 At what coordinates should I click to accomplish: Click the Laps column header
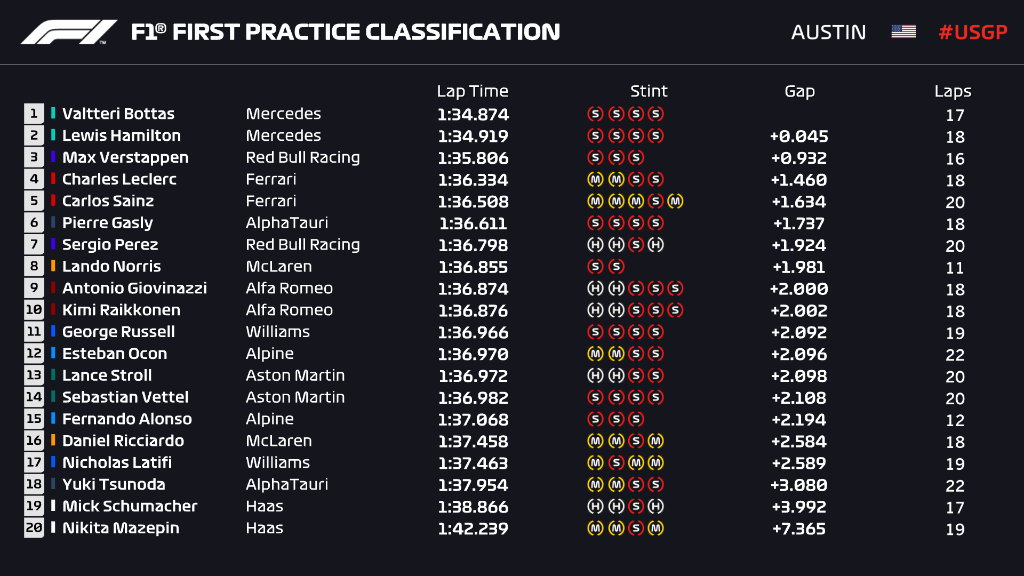[x=952, y=91]
